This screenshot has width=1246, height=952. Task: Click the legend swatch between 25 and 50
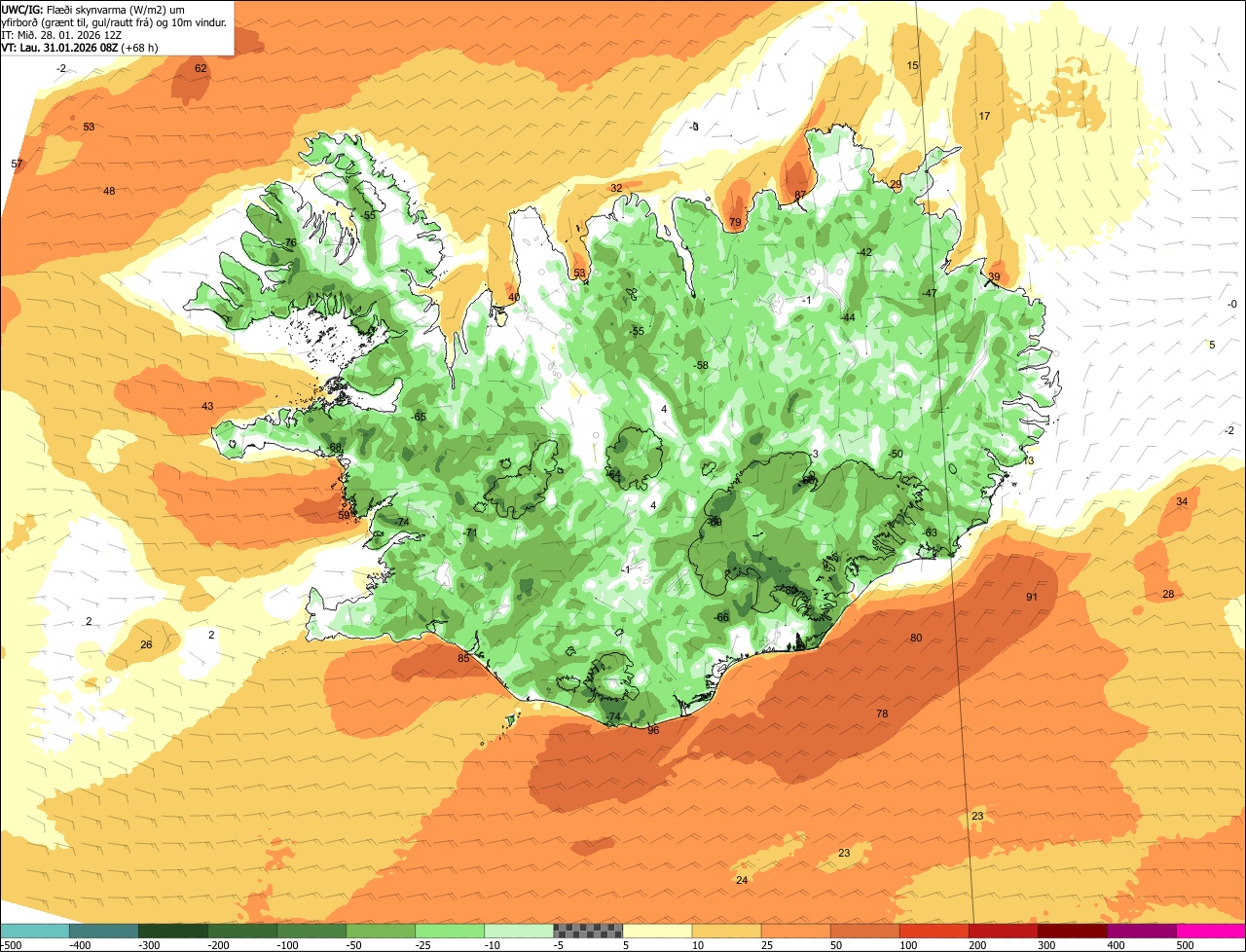click(795, 931)
